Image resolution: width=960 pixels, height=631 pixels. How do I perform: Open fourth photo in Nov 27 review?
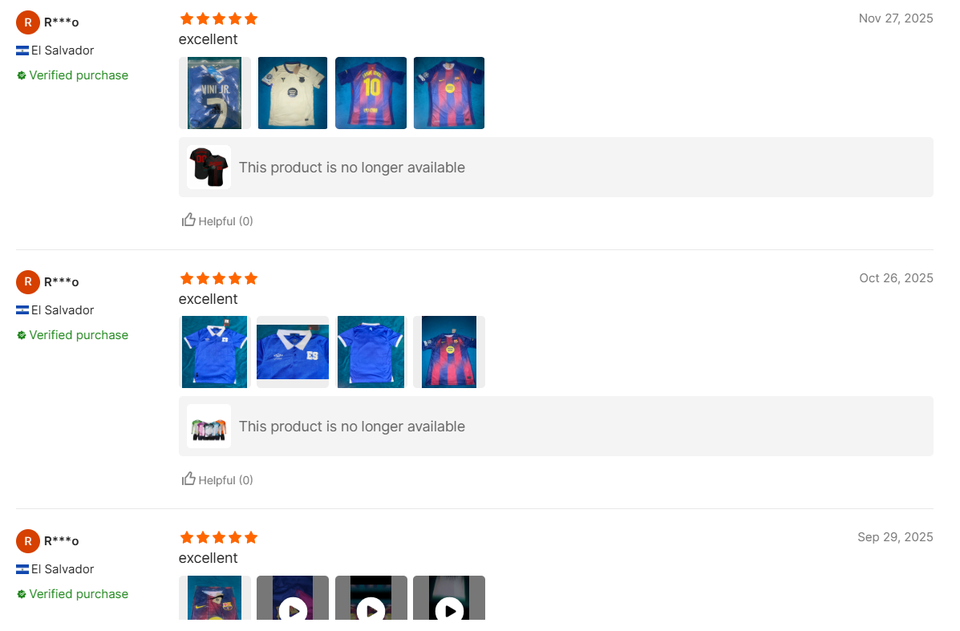click(x=449, y=93)
